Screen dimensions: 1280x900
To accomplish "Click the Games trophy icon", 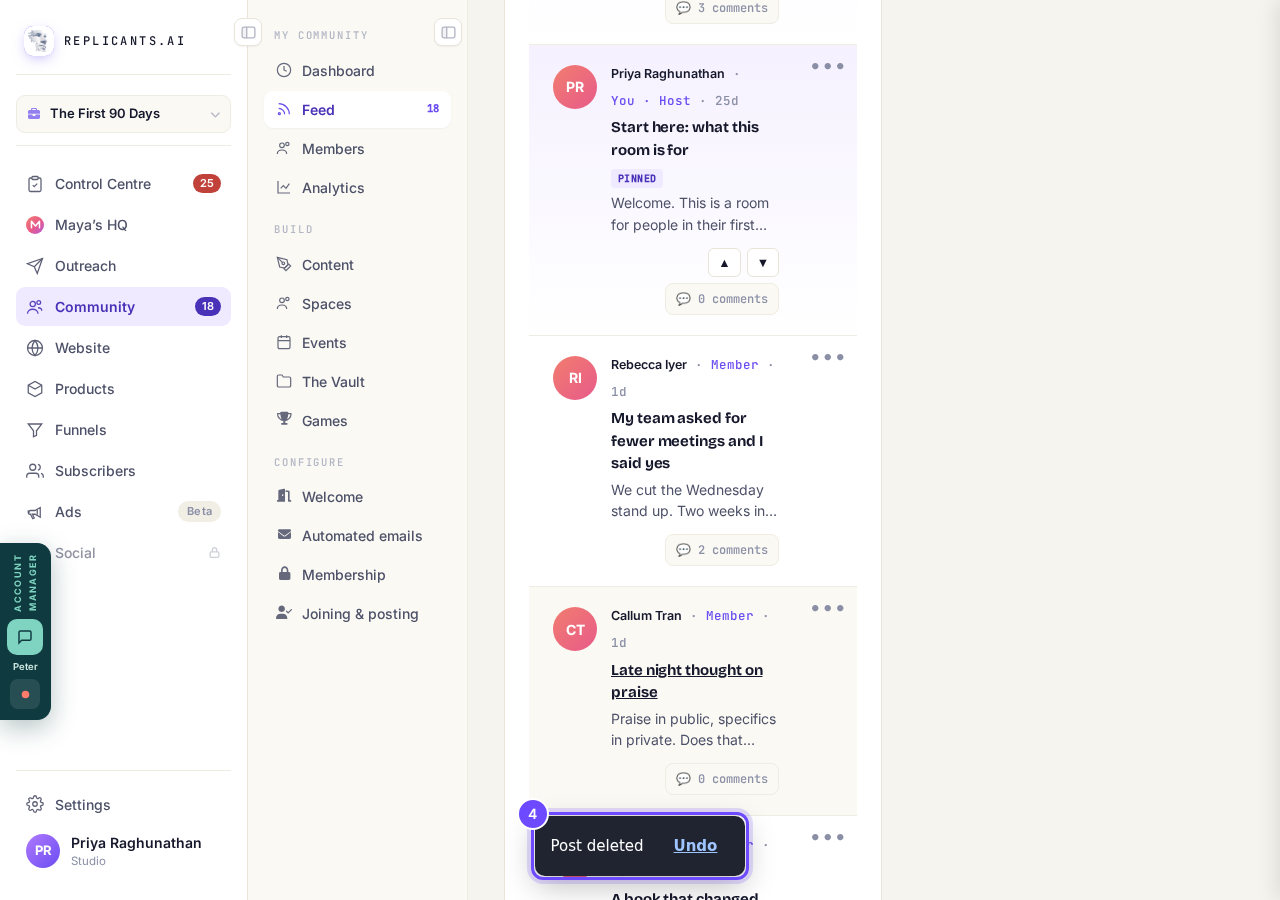I will pos(284,420).
